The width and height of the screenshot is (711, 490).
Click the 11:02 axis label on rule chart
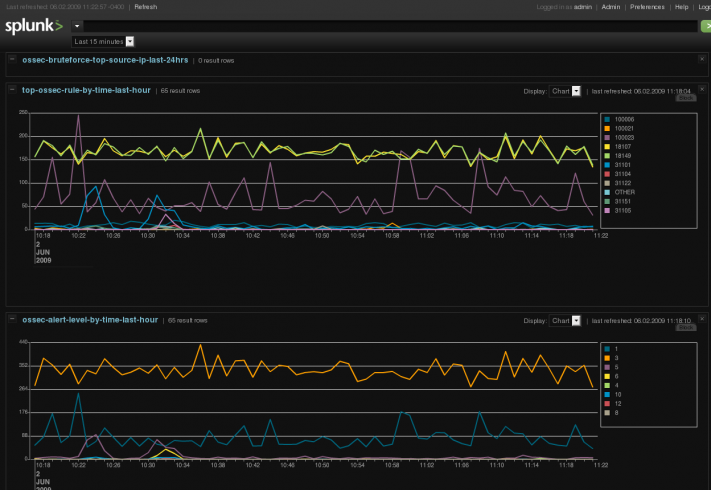pos(427,235)
